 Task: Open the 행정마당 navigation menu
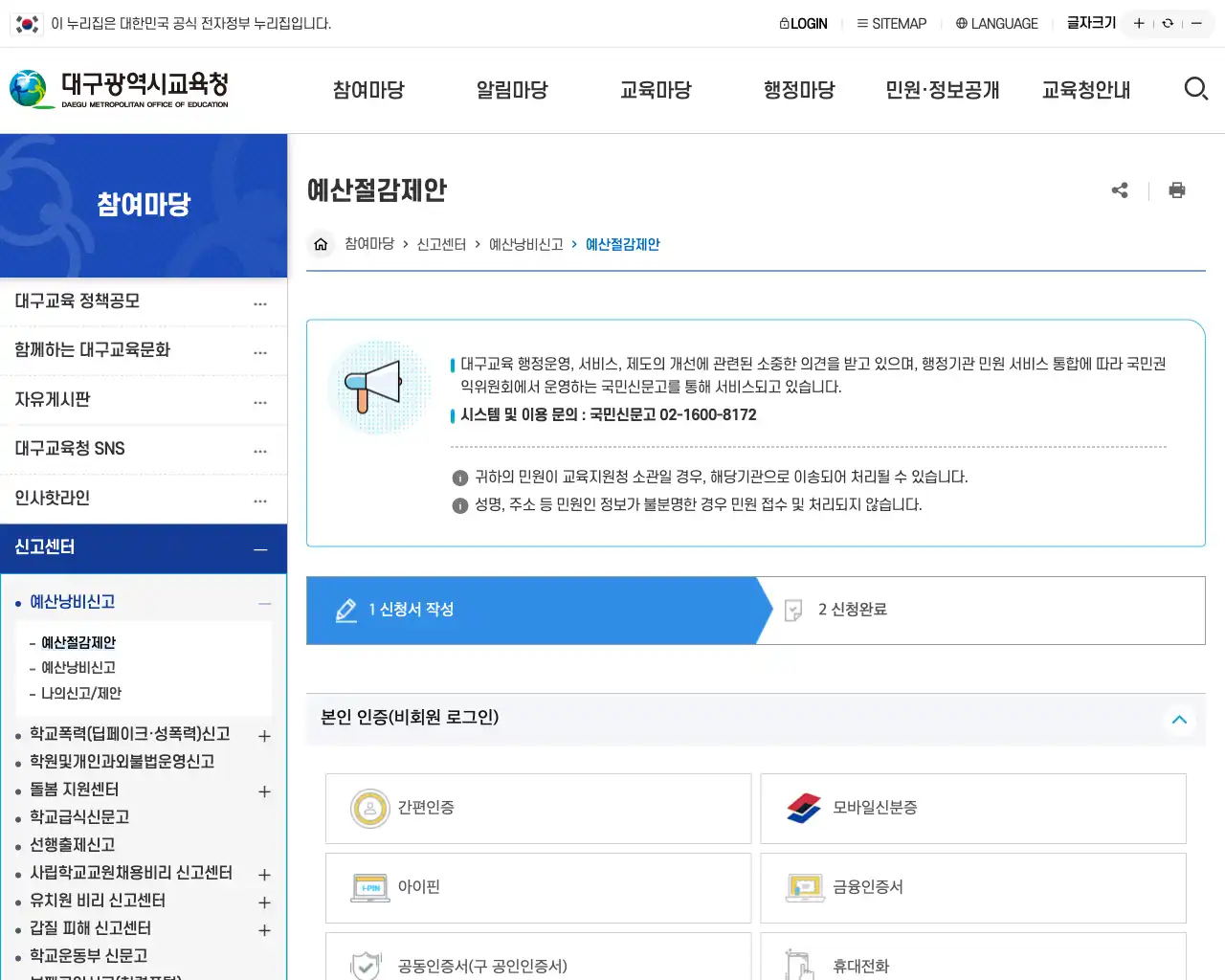799,89
